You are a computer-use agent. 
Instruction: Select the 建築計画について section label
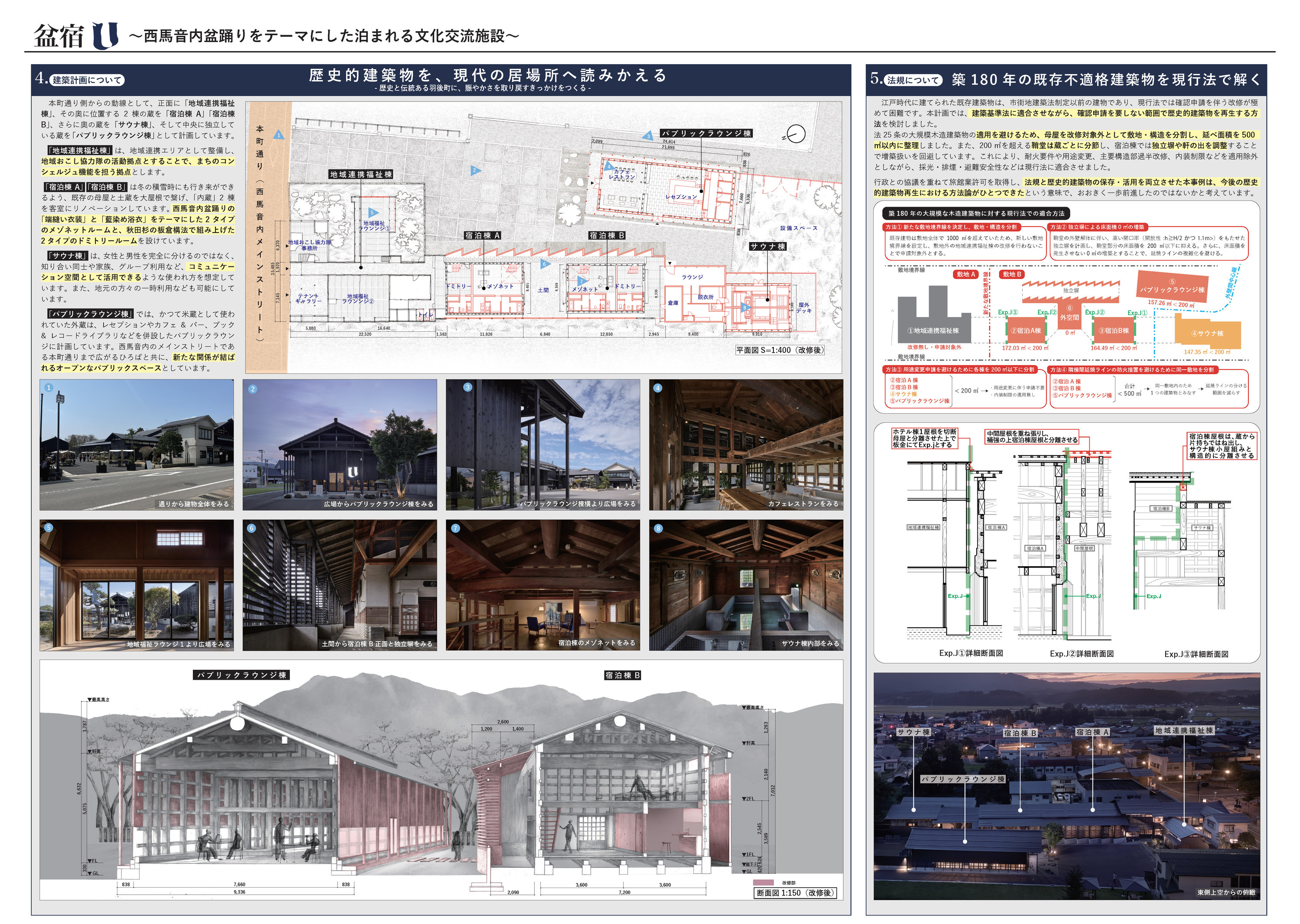pyautogui.click(x=87, y=80)
